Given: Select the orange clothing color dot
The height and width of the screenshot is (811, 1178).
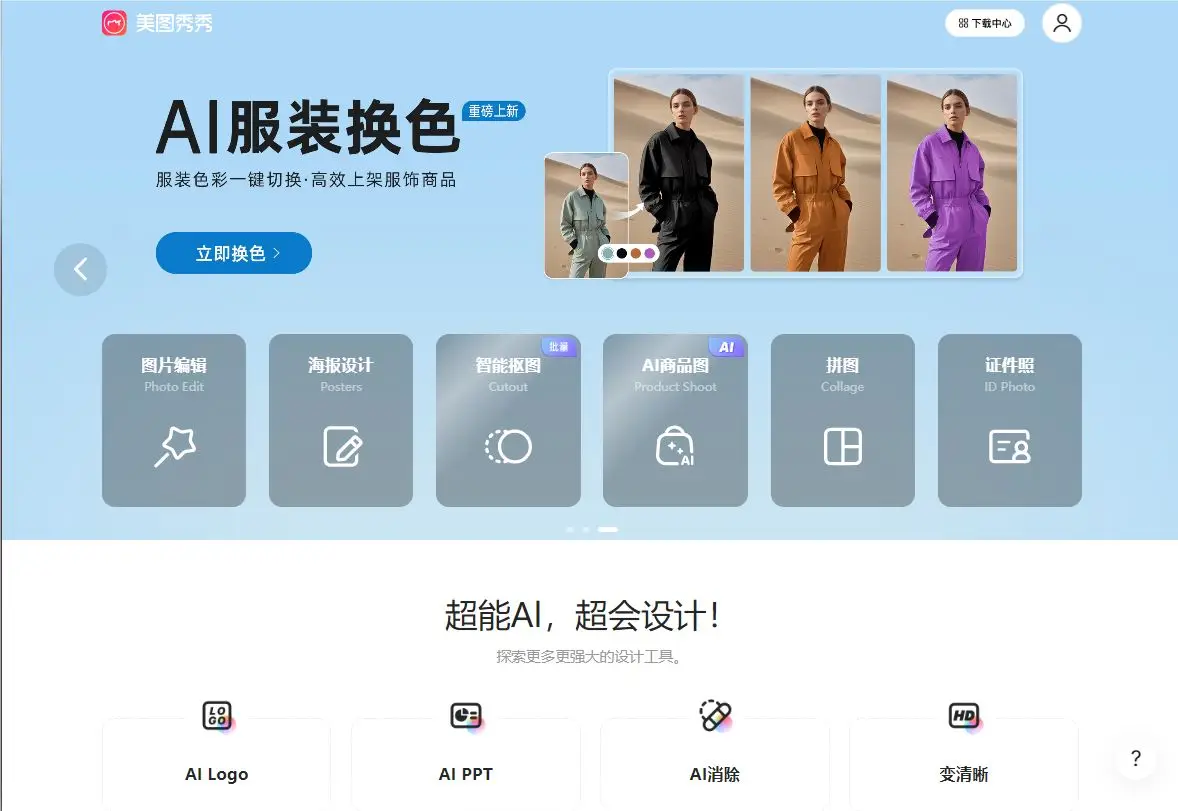Looking at the screenshot, I should coord(636,253).
